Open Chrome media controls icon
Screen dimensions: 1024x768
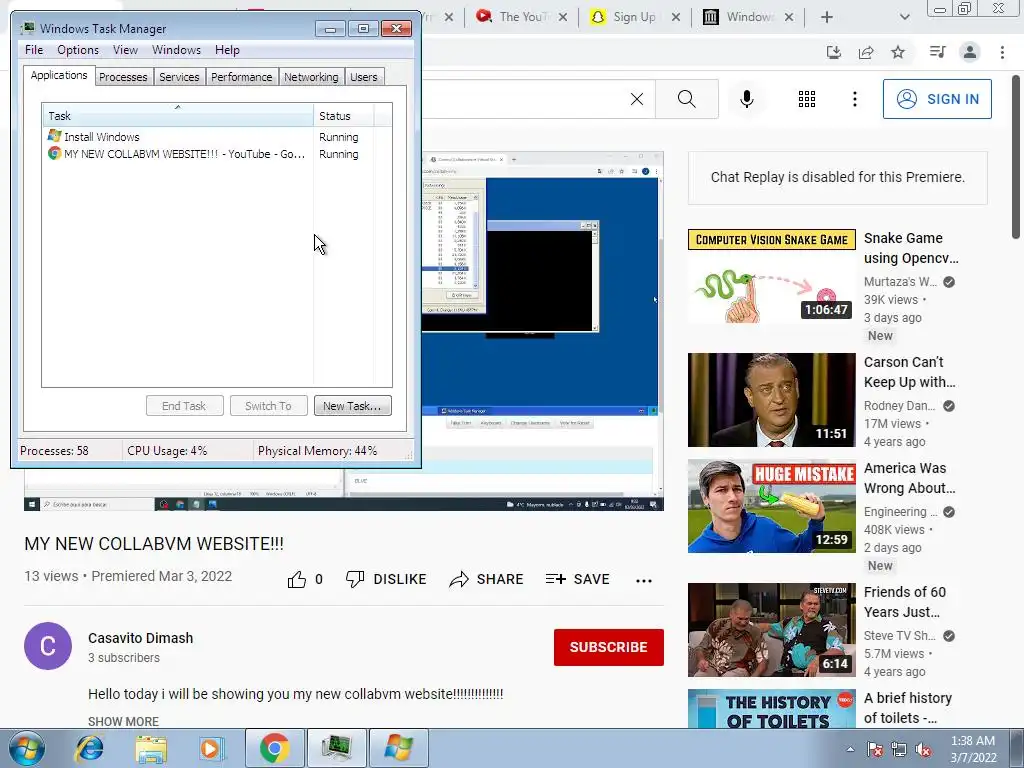pos(937,52)
